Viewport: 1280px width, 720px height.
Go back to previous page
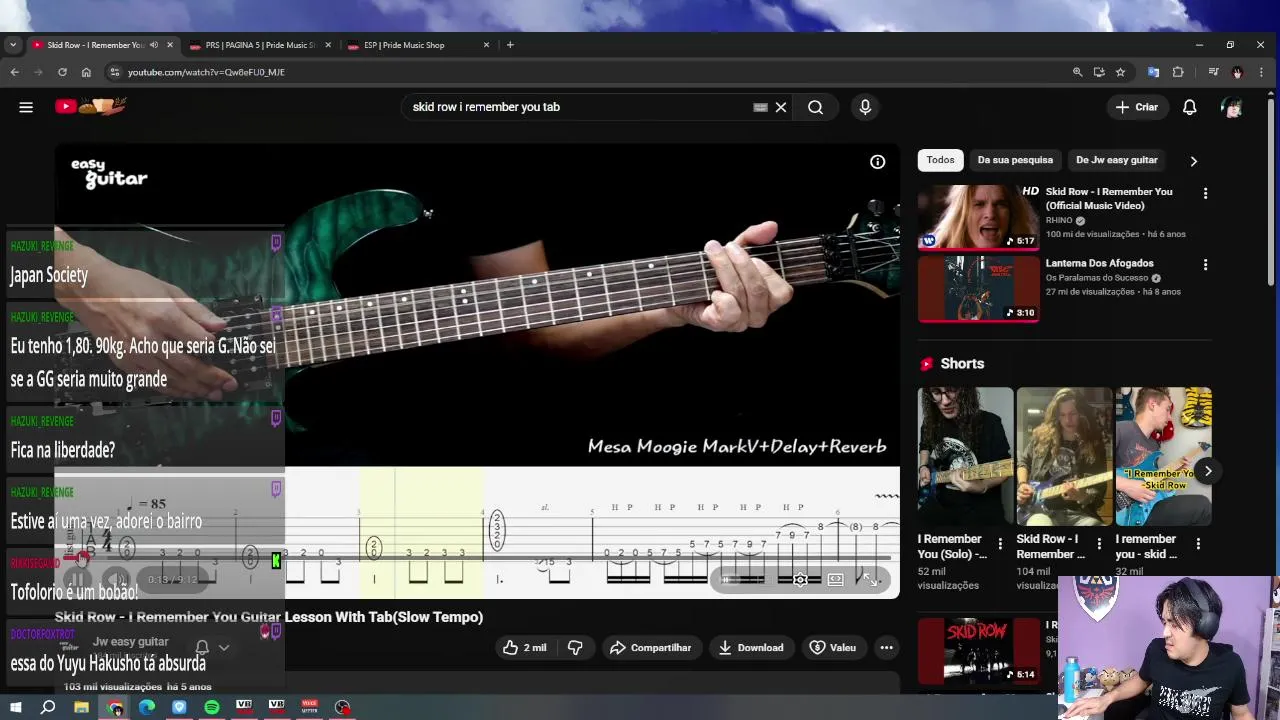[x=14, y=72]
